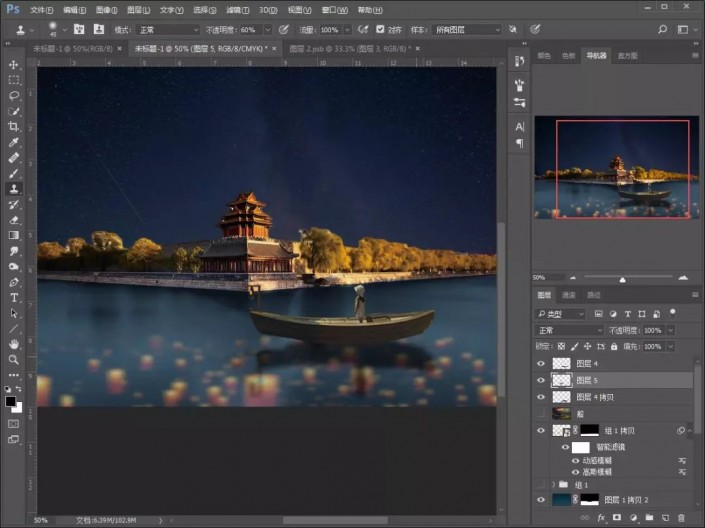Enable airbrush mode in options bar
705x528 pixels.
363,30
